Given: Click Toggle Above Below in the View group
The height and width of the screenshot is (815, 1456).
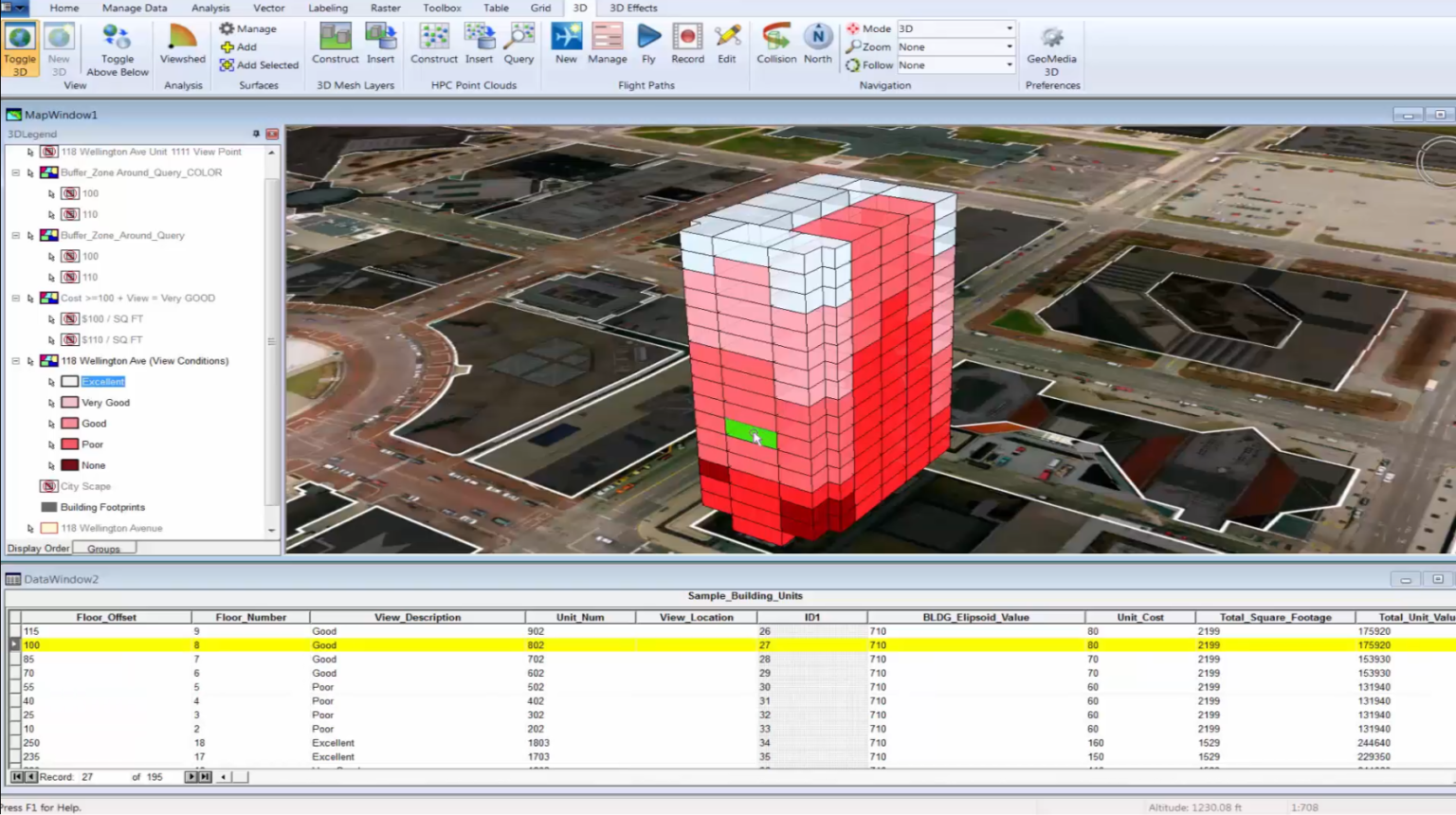Looking at the screenshot, I should [x=117, y=47].
